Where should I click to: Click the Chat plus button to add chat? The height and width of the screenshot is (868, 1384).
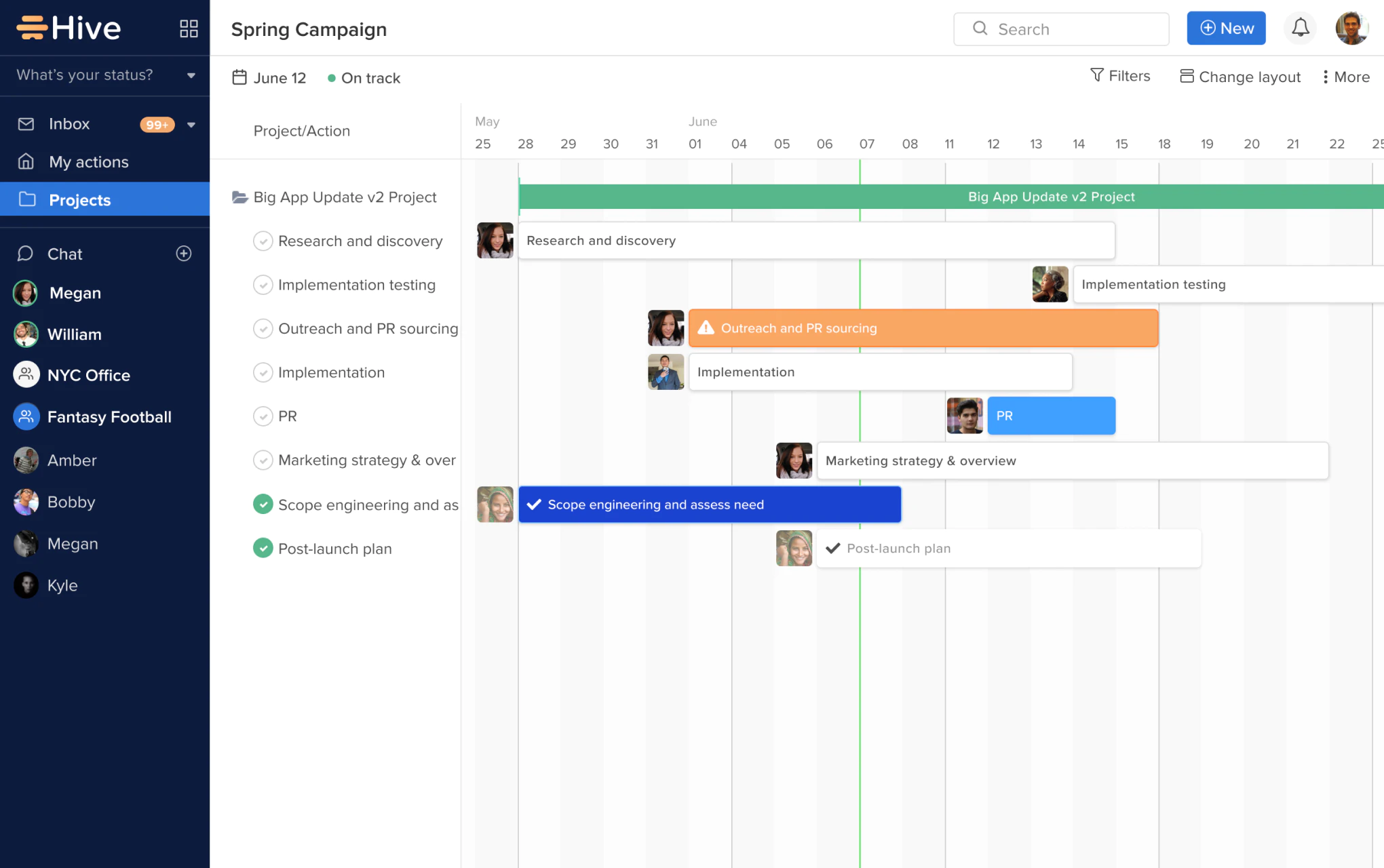pyautogui.click(x=185, y=253)
